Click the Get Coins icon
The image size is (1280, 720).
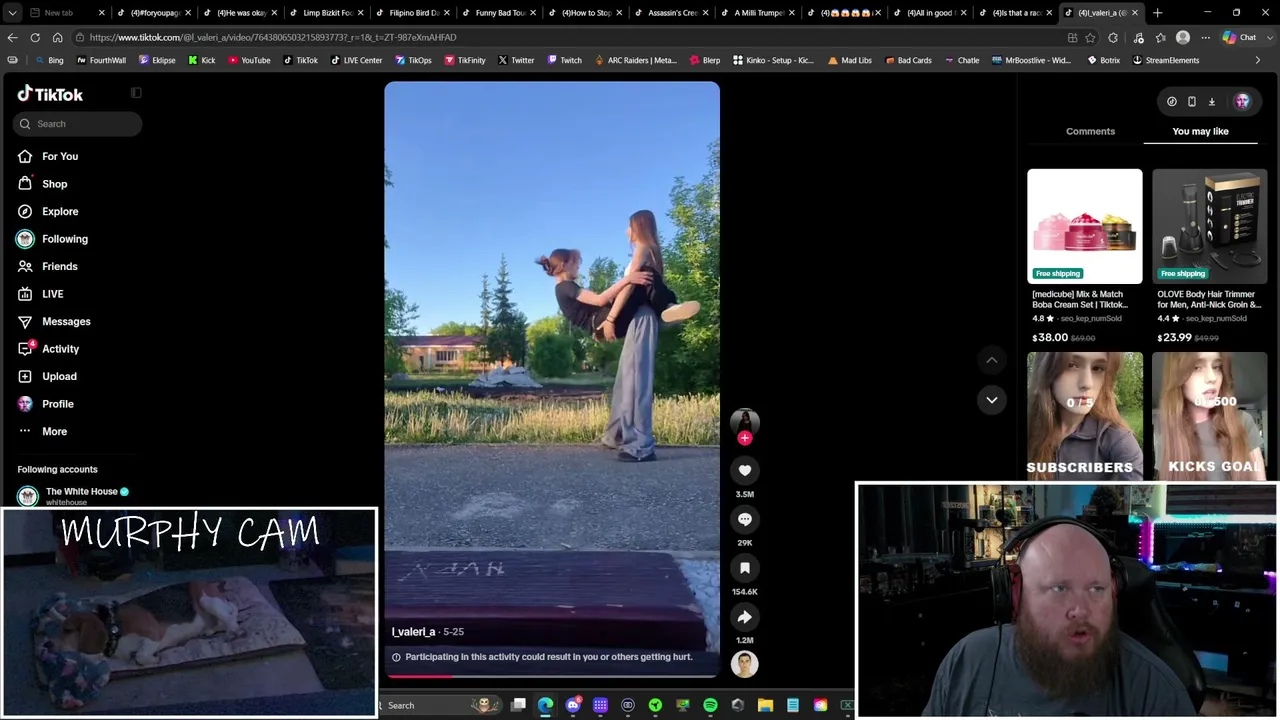(1172, 101)
